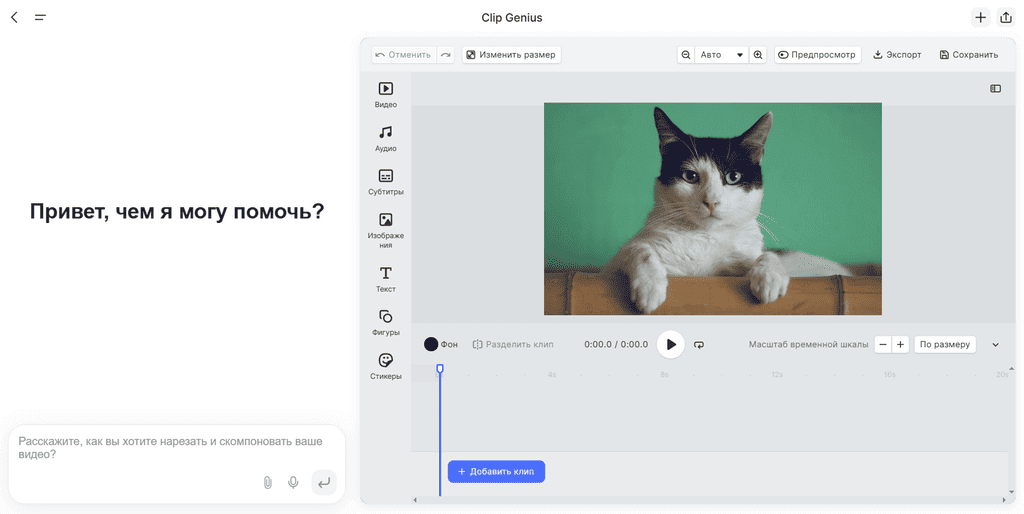Open the Фон background color swatch
The height and width of the screenshot is (514, 1024).
coord(431,344)
